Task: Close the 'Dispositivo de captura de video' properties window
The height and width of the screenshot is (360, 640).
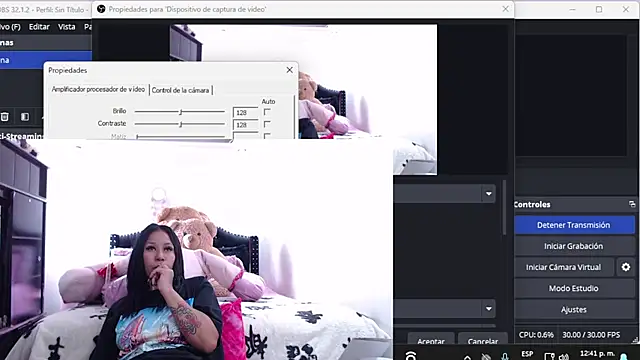Action: (x=505, y=9)
